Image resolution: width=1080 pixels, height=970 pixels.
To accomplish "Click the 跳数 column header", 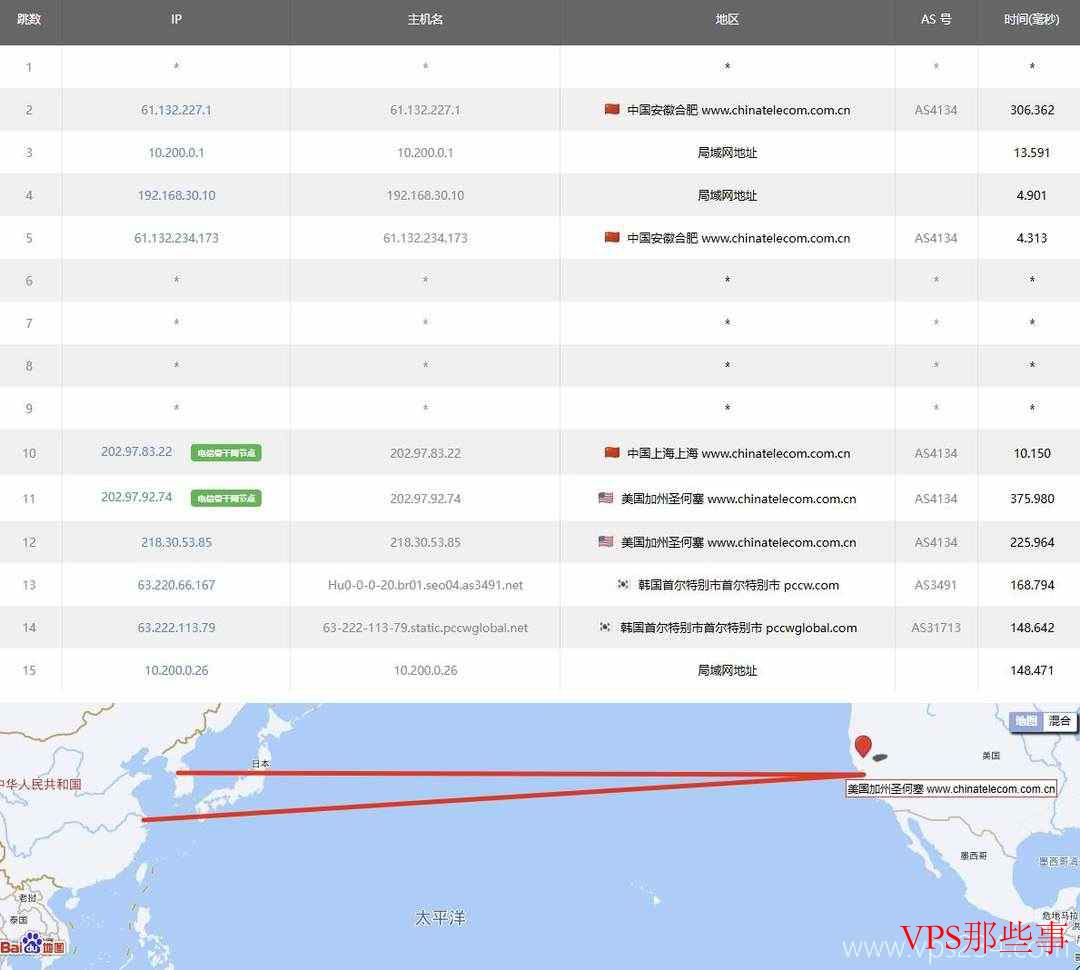I will pyautogui.click(x=29, y=19).
